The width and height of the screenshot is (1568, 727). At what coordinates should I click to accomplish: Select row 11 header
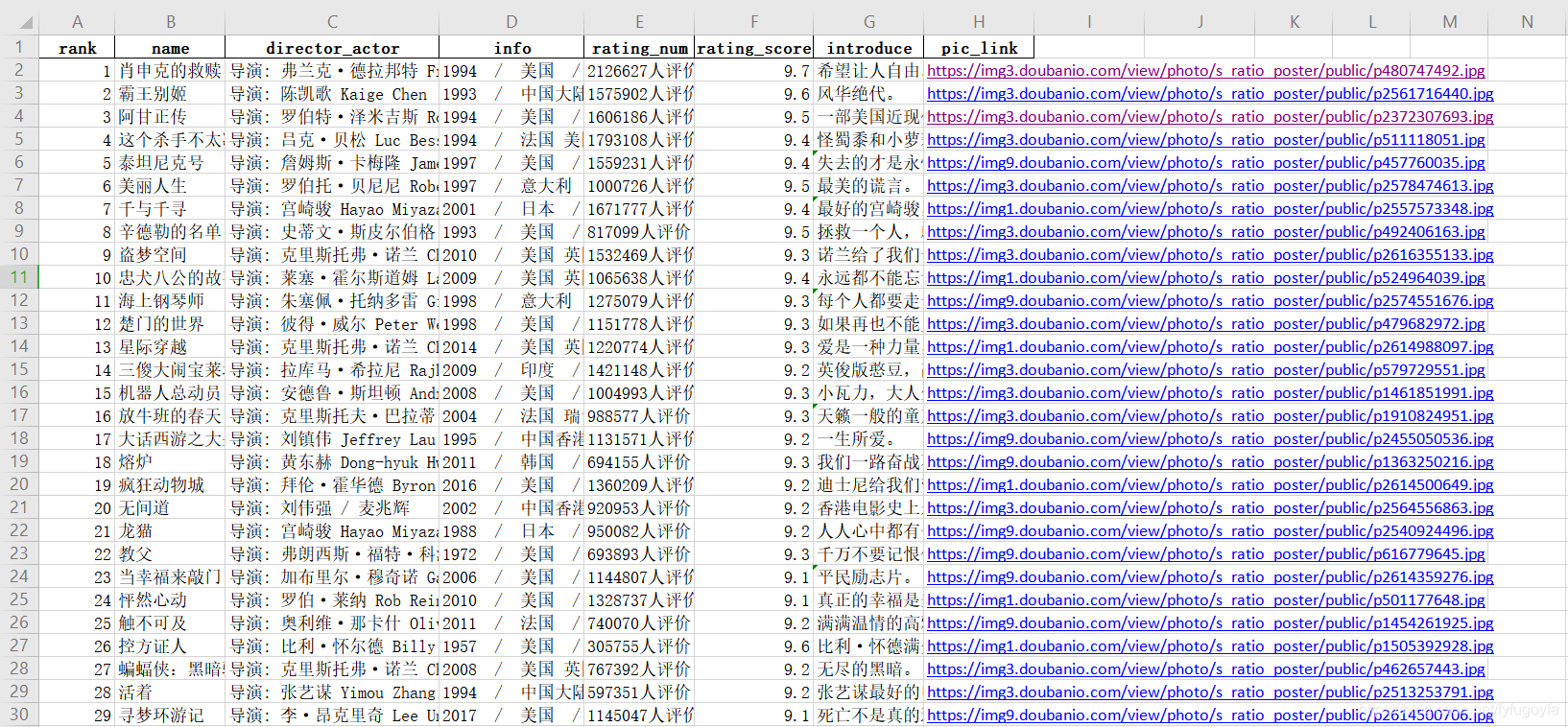(19, 277)
